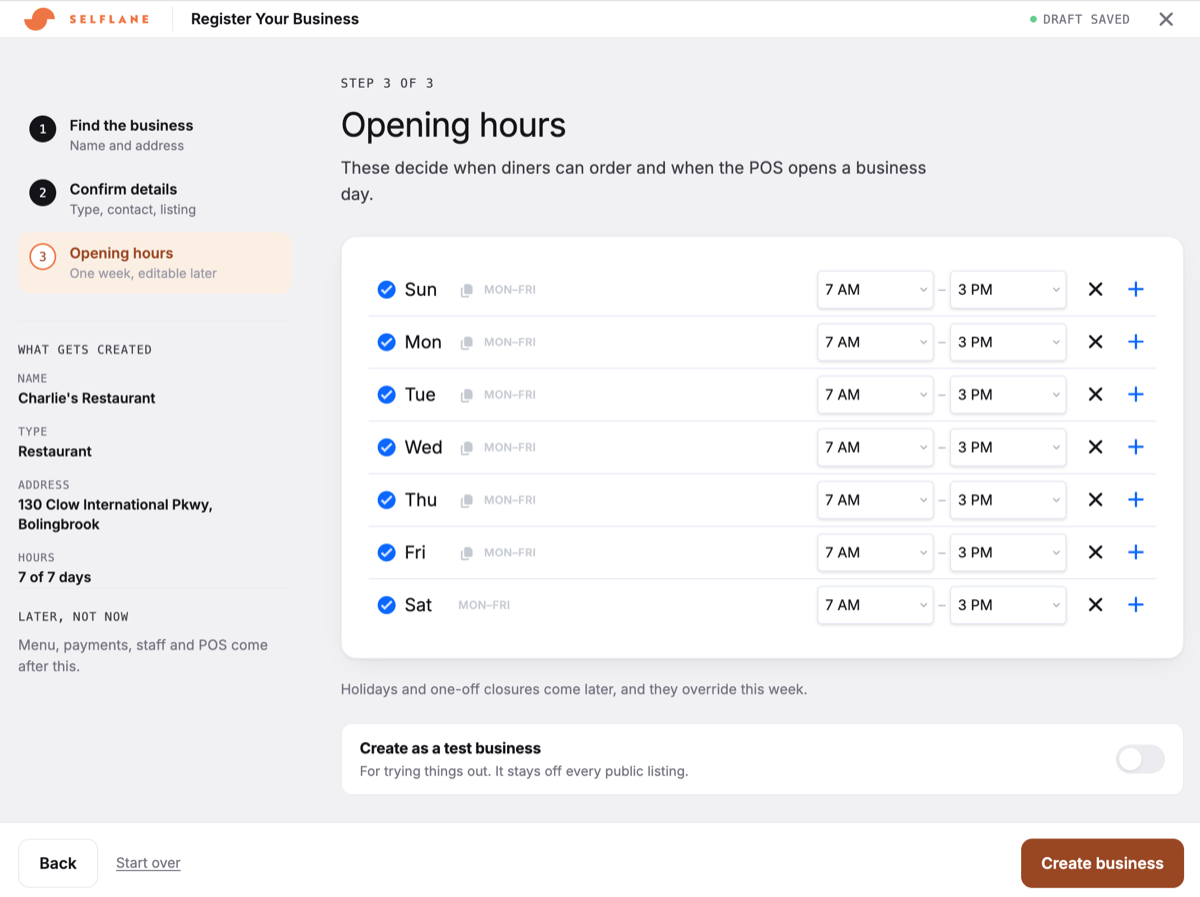Click the Selflane logo icon
The width and height of the screenshot is (1200, 897).
[39, 19]
